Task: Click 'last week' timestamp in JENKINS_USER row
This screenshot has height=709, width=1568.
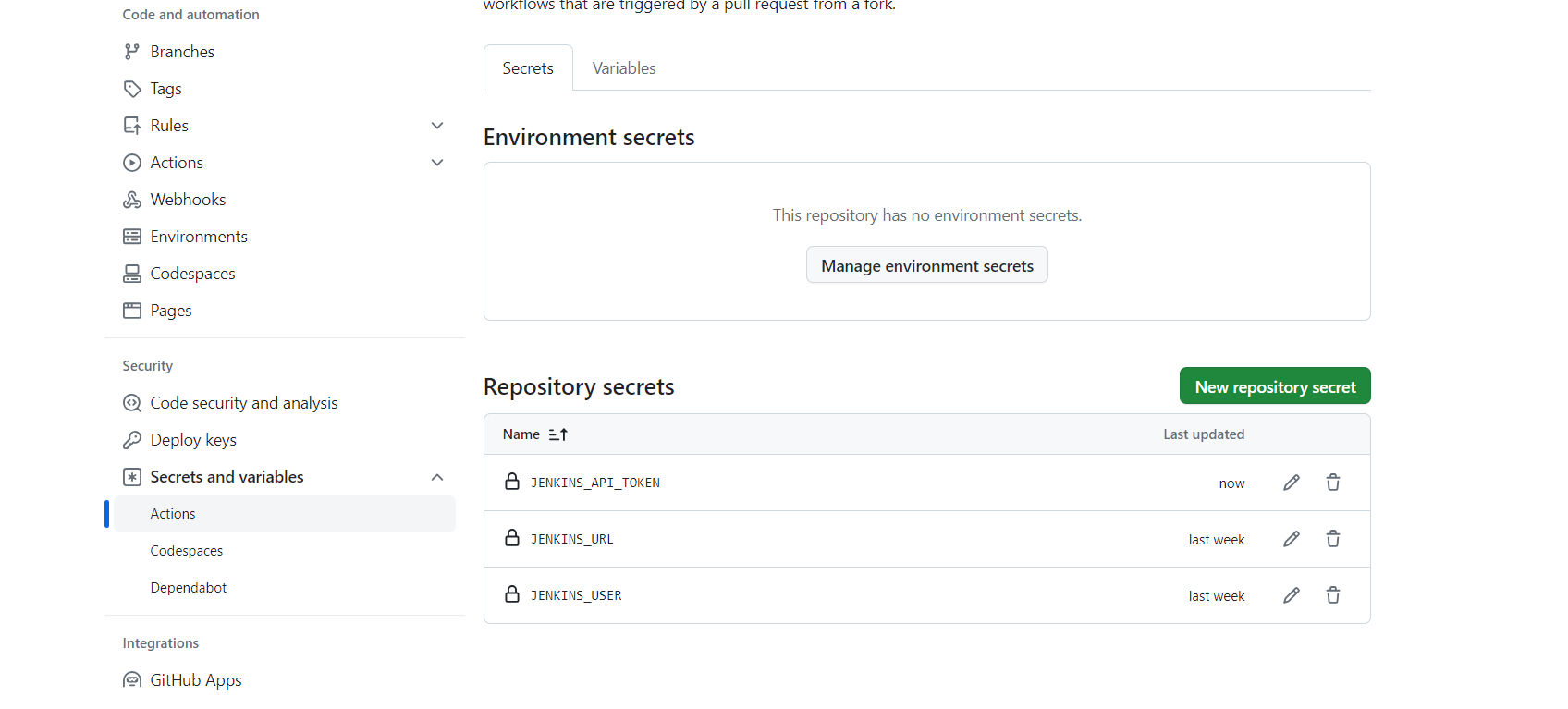Action: [1217, 596]
